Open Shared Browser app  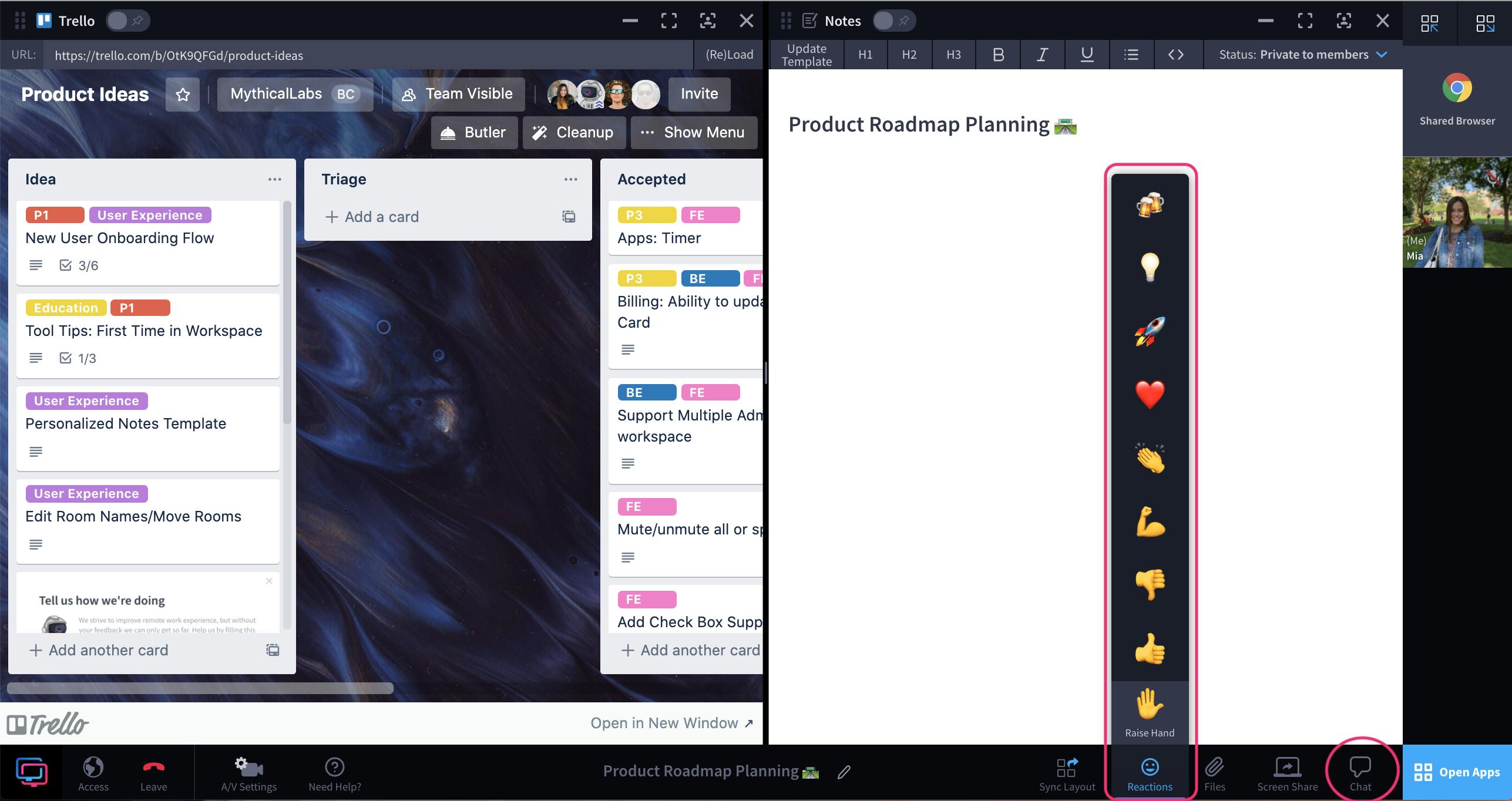coord(1457,100)
